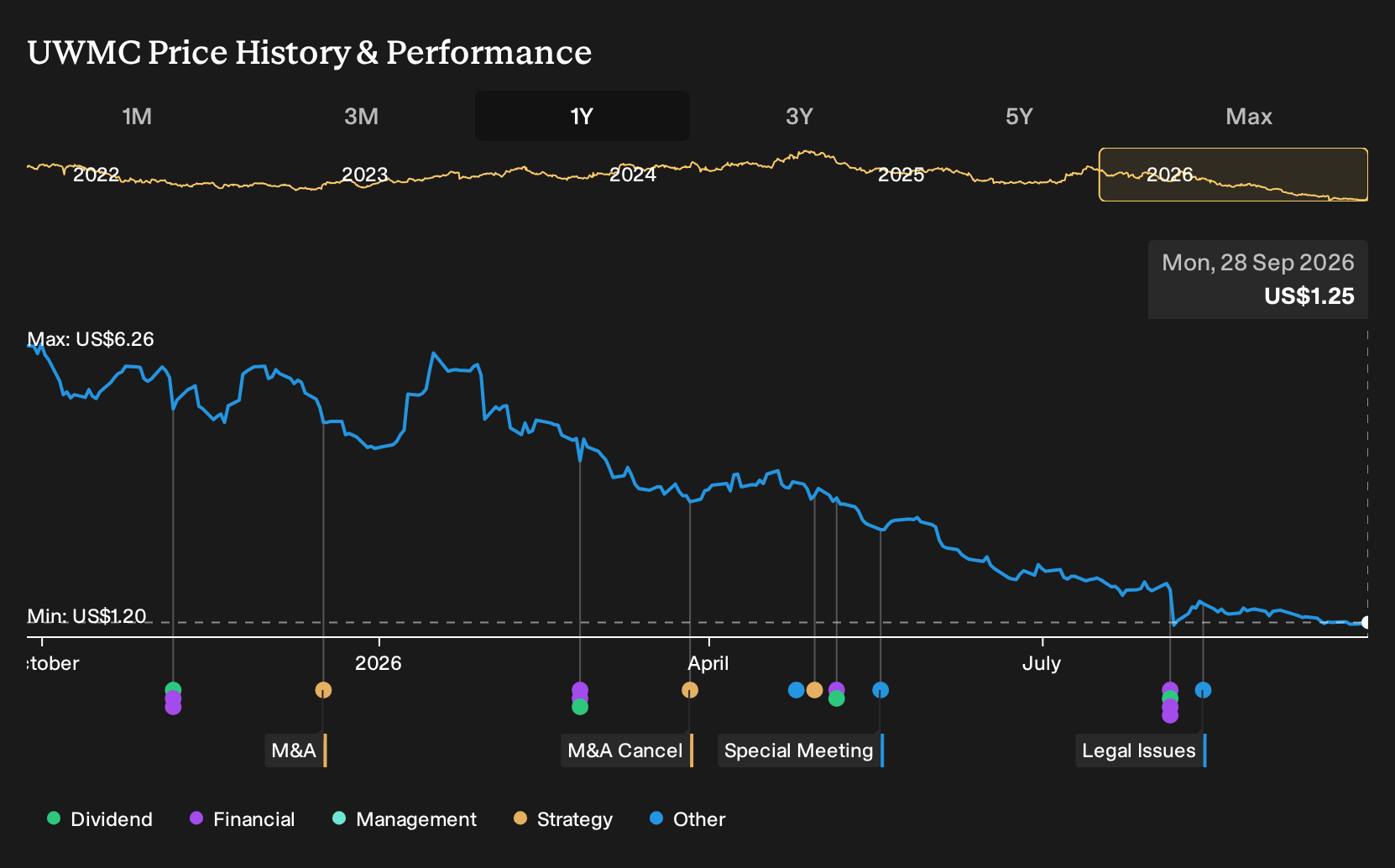Select the 3Y time range tab
This screenshot has height=868, width=1395.
pos(799,116)
